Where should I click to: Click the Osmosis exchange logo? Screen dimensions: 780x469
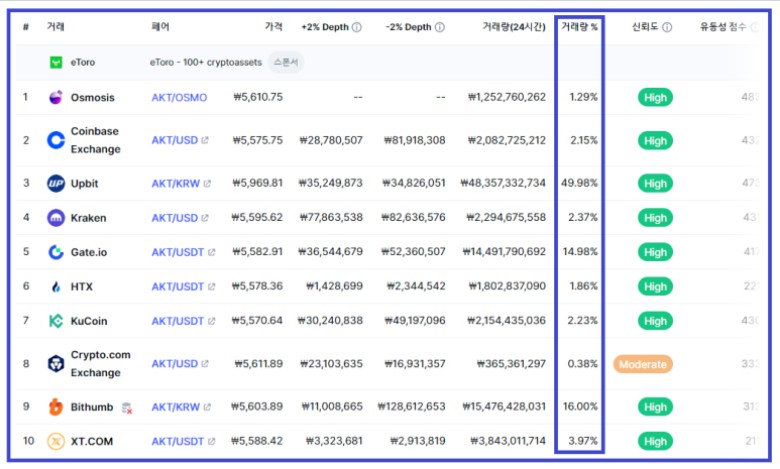tap(56, 97)
